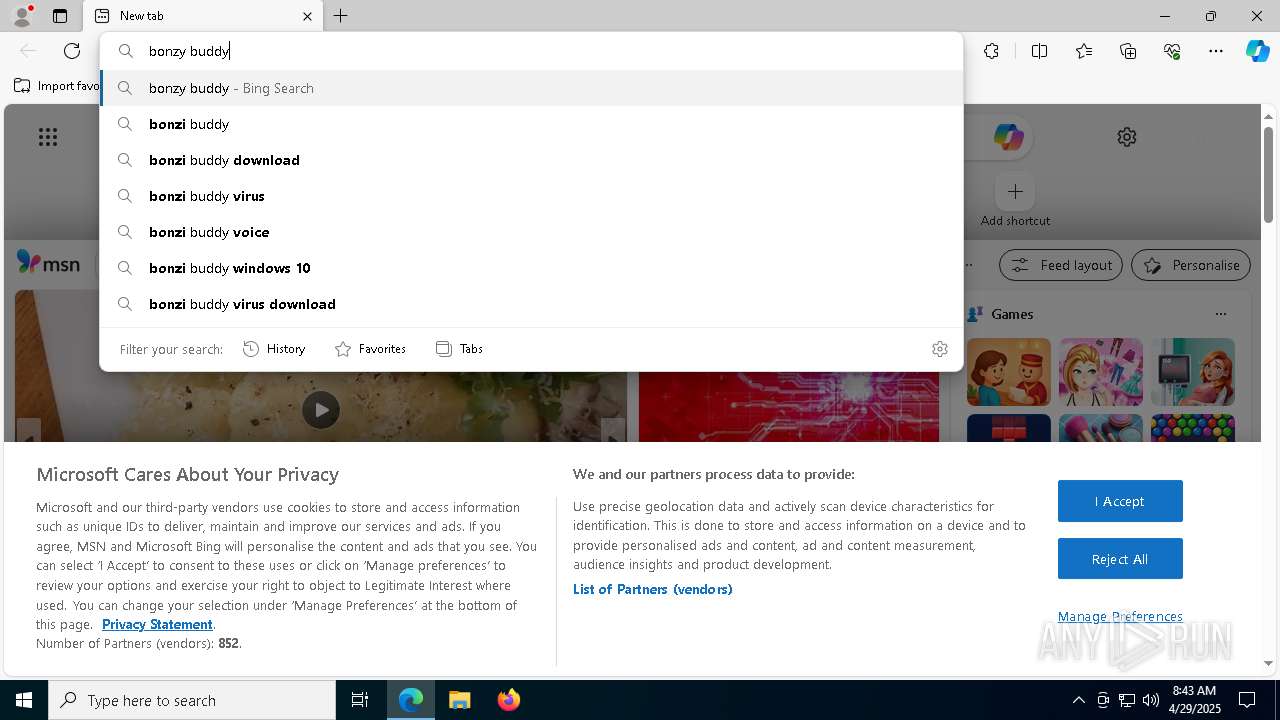Click the Add shortcut plus tile

[1015, 191]
